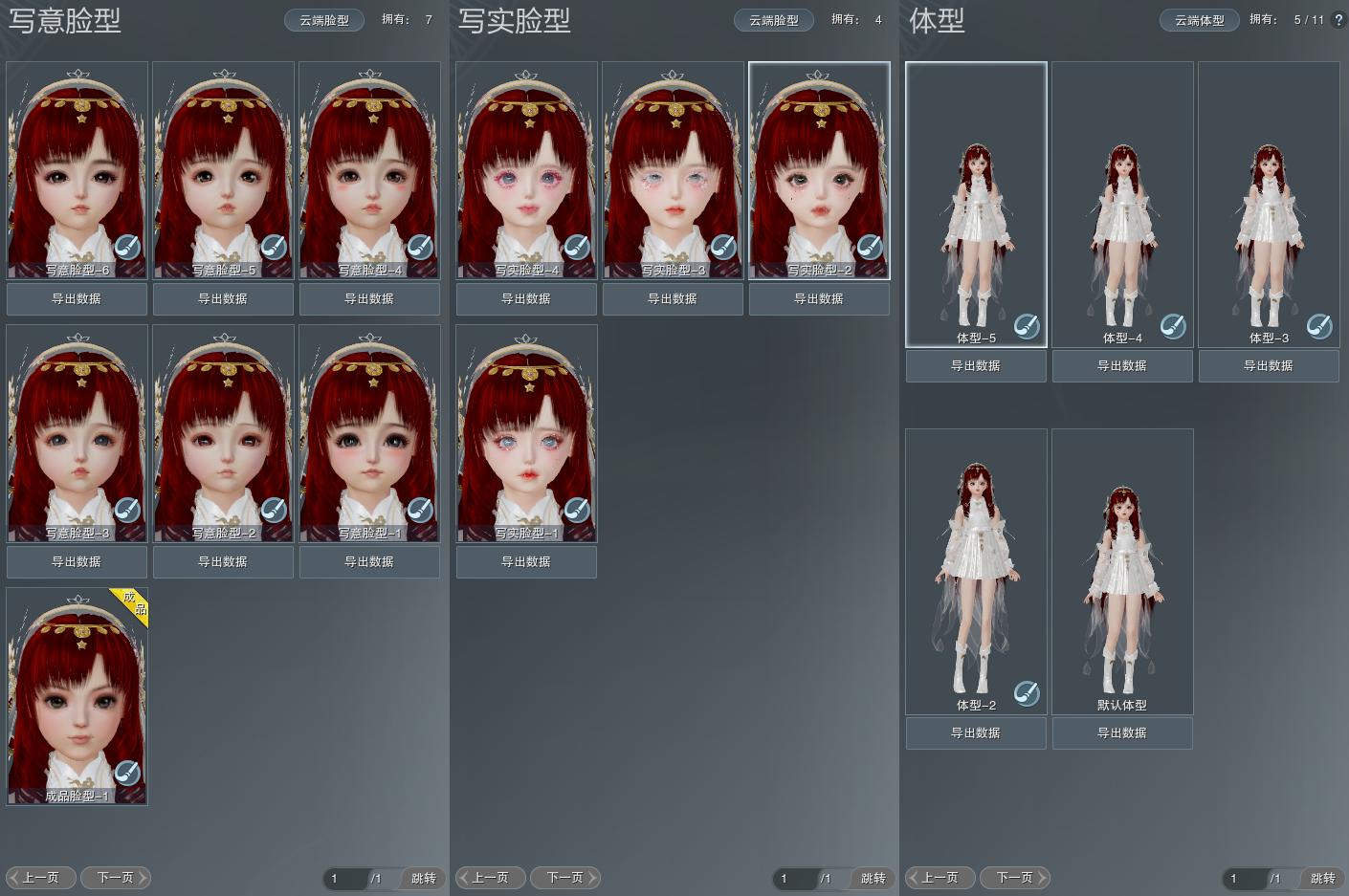Export data for 写意脸型-6

coord(77,299)
